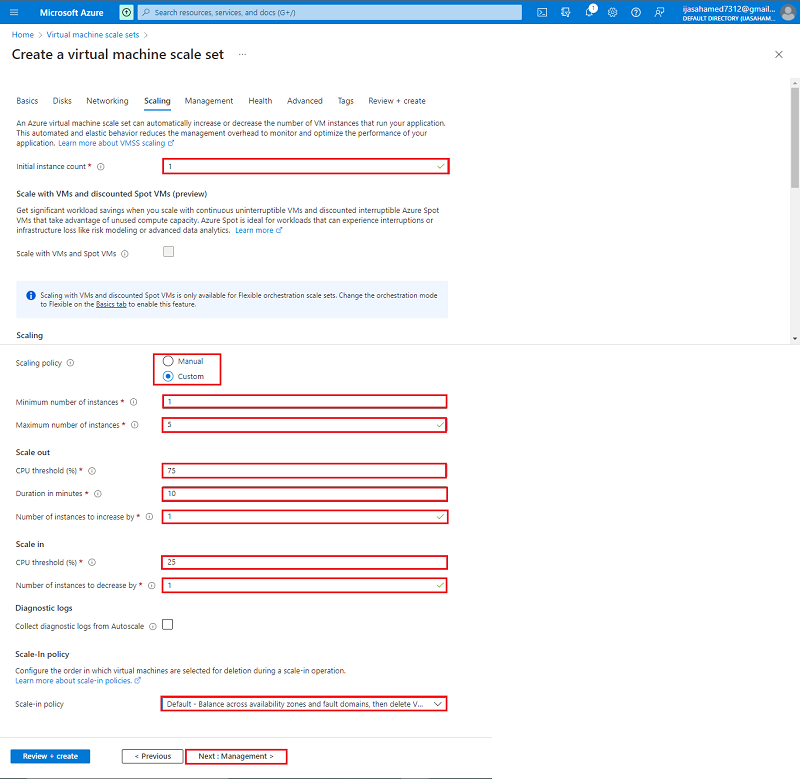Viewport: 800px width, 781px height.
Task: Open the Copilot icon beside Microsoft Azure
Action: pos(126,12)
